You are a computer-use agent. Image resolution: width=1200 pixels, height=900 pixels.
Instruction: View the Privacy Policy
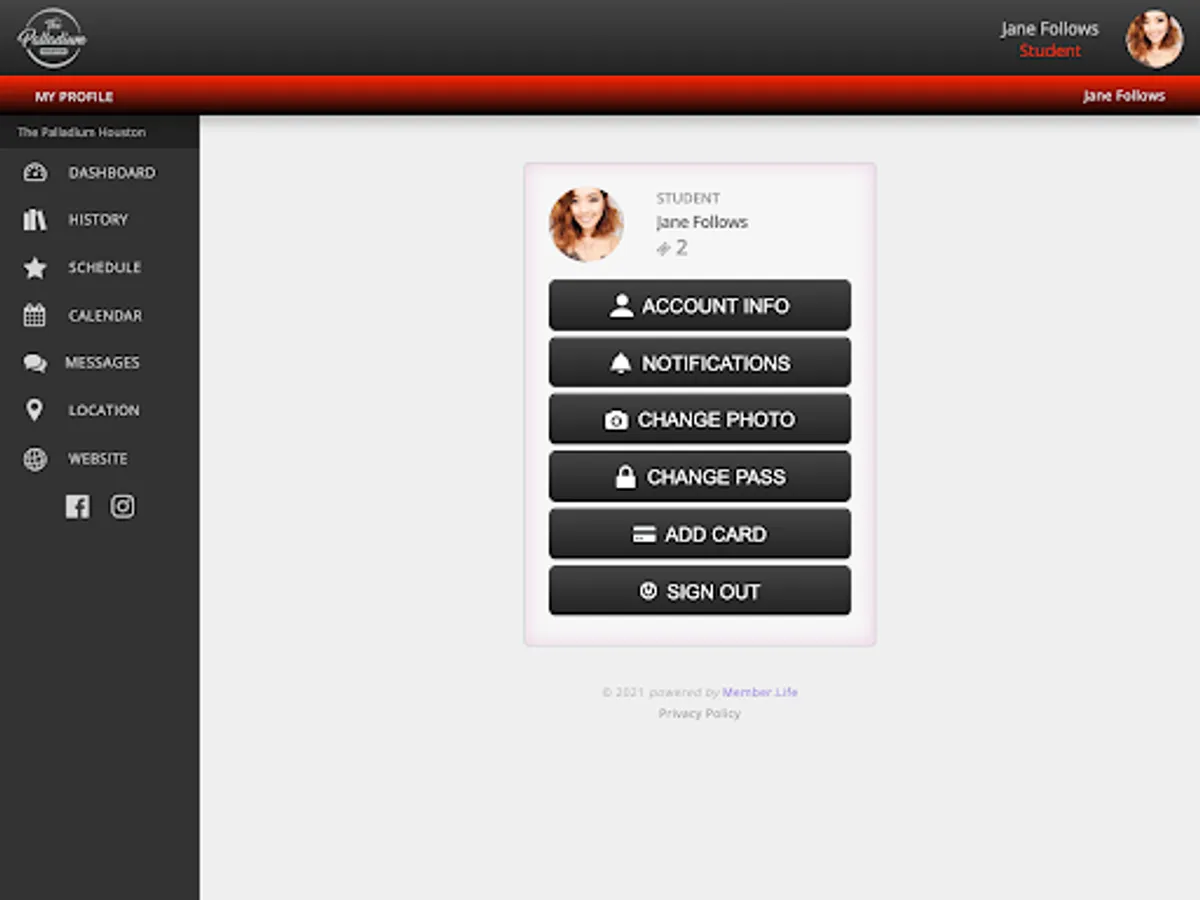coord(699,713)
